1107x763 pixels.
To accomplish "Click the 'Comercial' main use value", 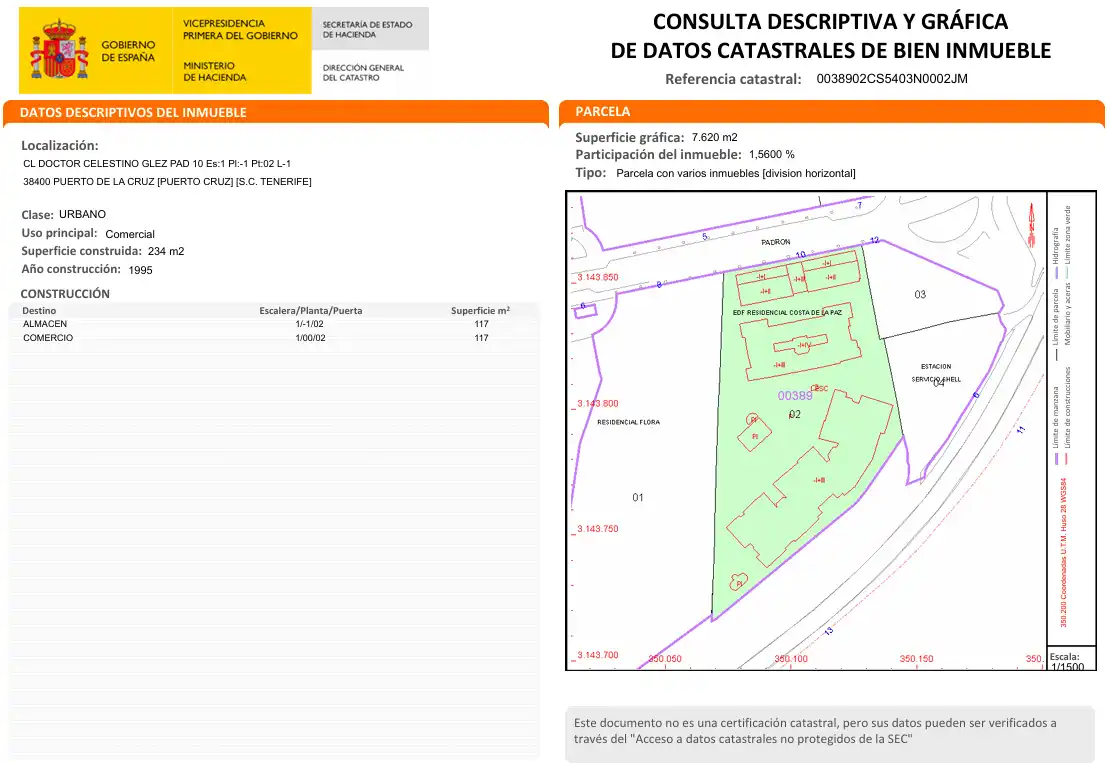I will (130, 234).
